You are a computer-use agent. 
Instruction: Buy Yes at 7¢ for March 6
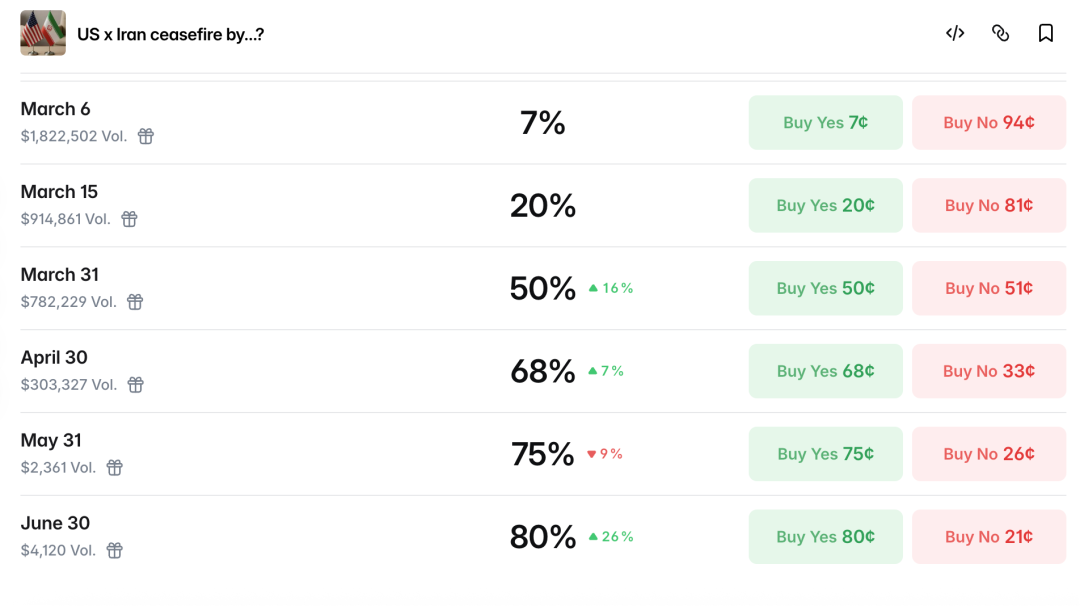click(x=825, y=122)
